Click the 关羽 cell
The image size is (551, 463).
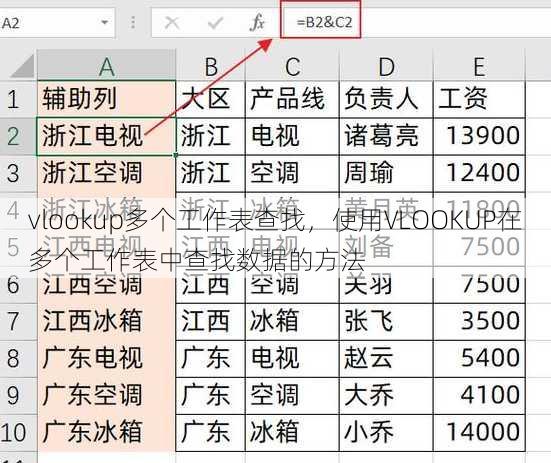(x=386, y=285)
